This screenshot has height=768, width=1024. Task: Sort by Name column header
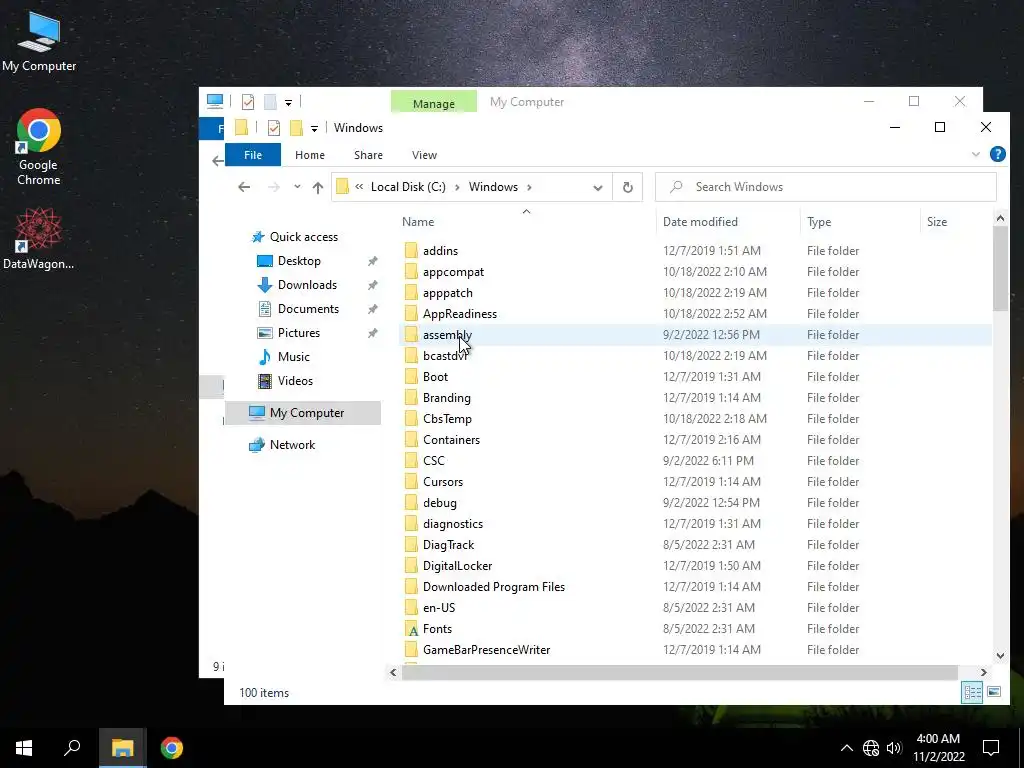pyautogui.click(x=418, y=222)
